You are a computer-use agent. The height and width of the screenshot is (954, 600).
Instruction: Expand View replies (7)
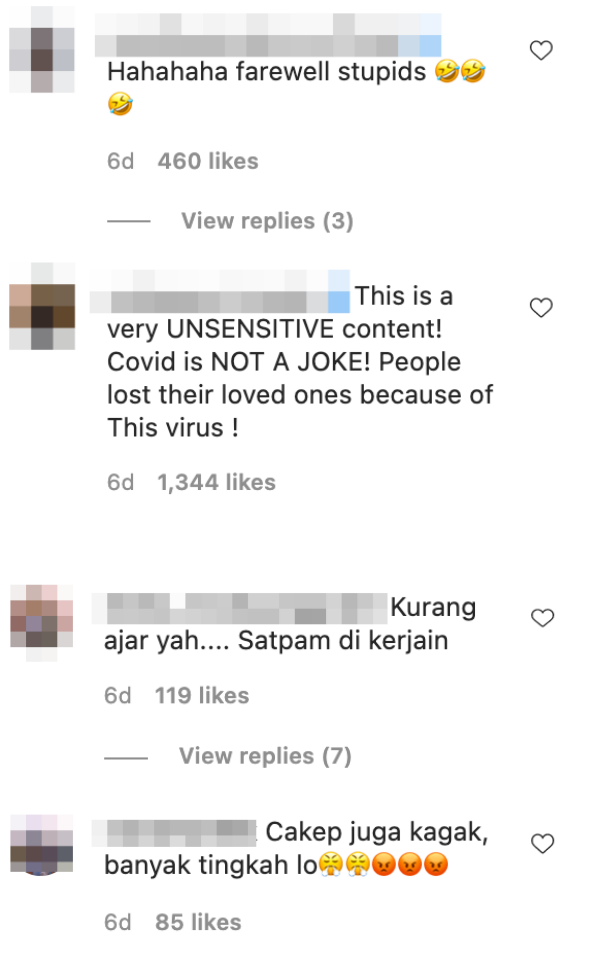265,756
